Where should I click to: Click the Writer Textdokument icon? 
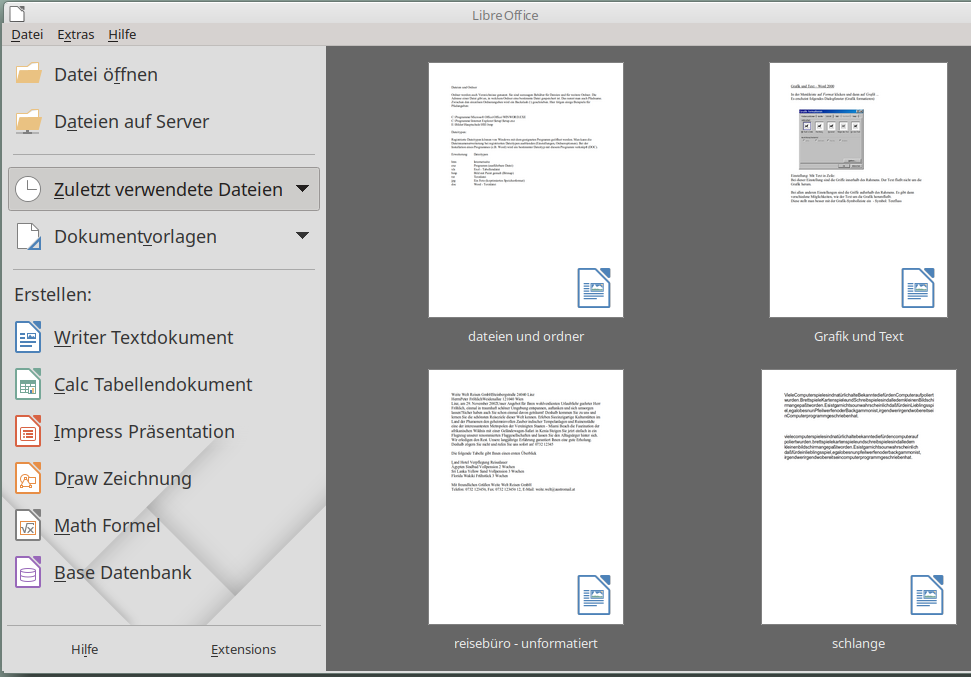pos(28,337)
